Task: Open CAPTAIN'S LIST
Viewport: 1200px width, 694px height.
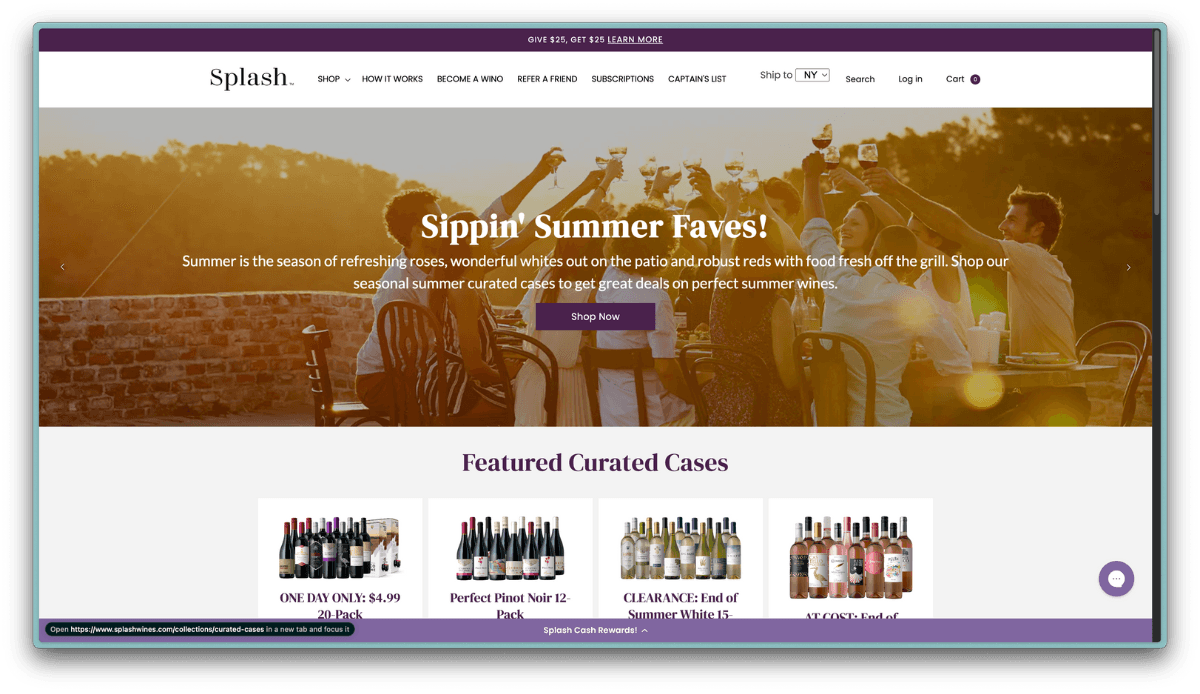Action: point(697,79)
